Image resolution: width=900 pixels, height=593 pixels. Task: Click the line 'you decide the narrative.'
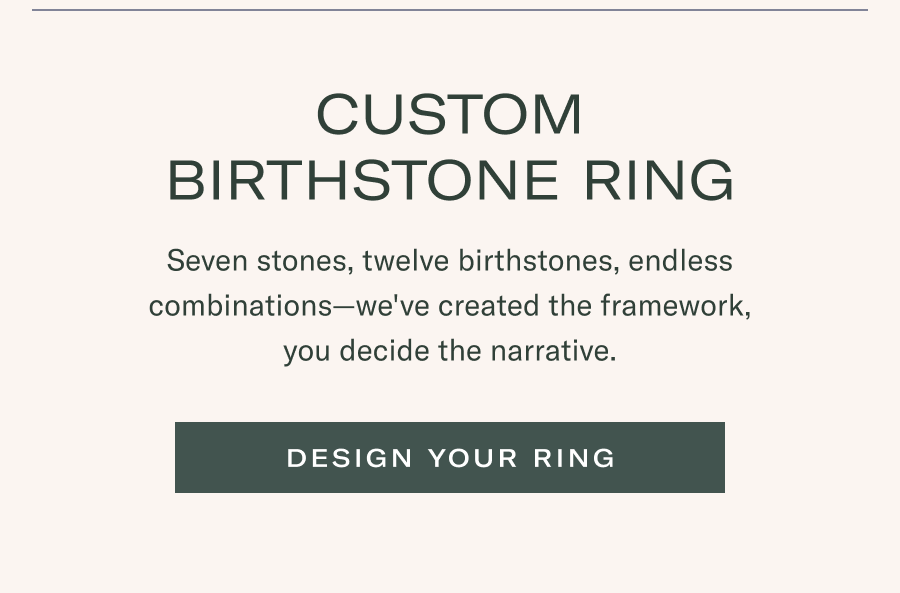(449, 351)
